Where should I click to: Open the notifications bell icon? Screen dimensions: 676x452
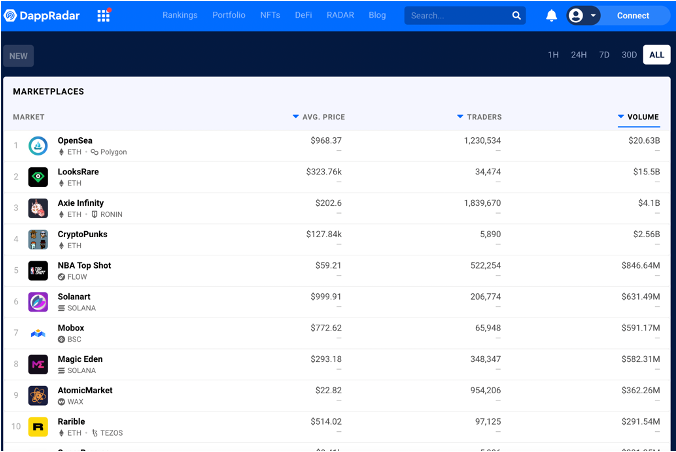[551, 16]
